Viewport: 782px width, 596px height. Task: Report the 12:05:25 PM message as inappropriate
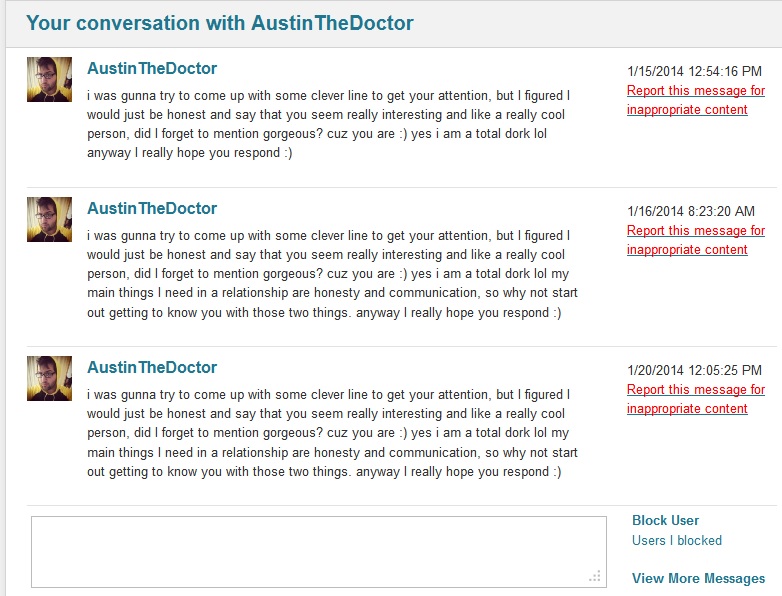tap(696, 399)
